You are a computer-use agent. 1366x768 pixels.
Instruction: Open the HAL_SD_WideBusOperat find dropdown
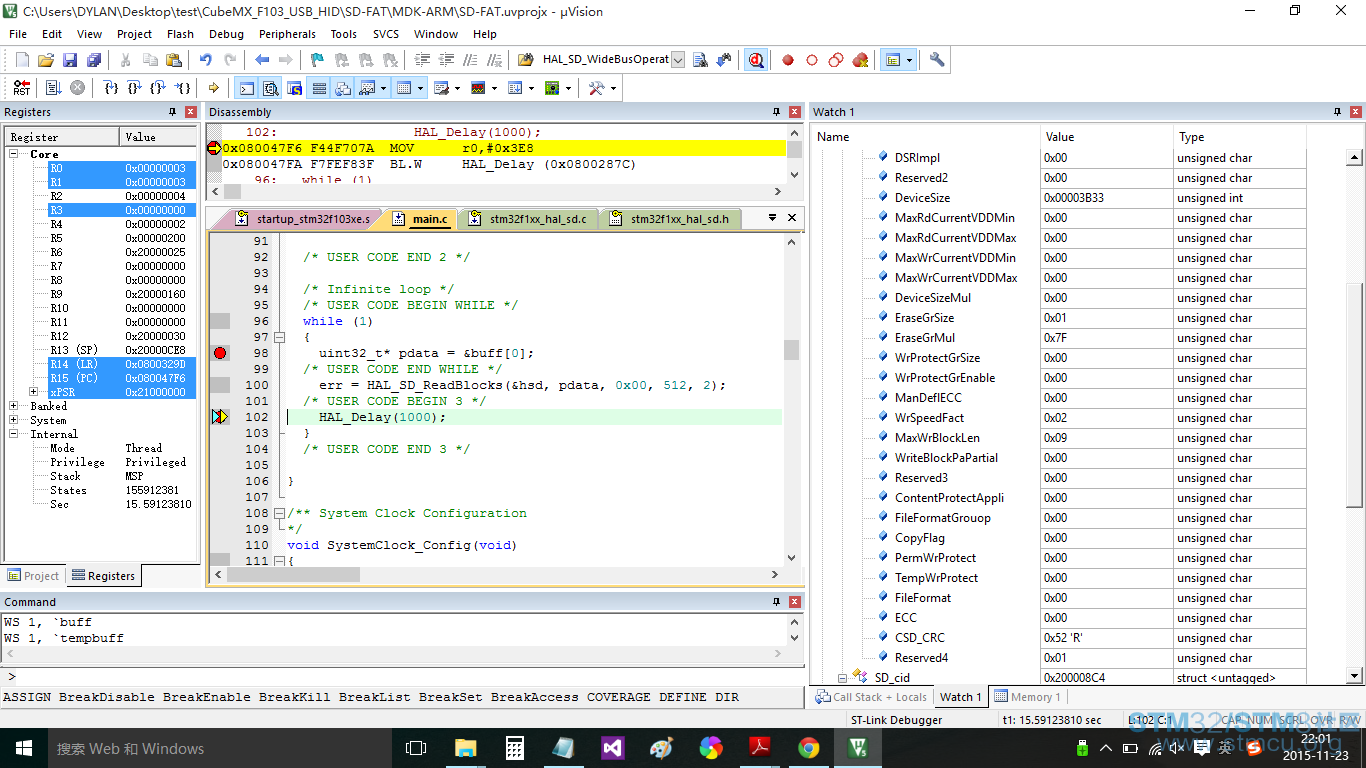pos(678,60)
